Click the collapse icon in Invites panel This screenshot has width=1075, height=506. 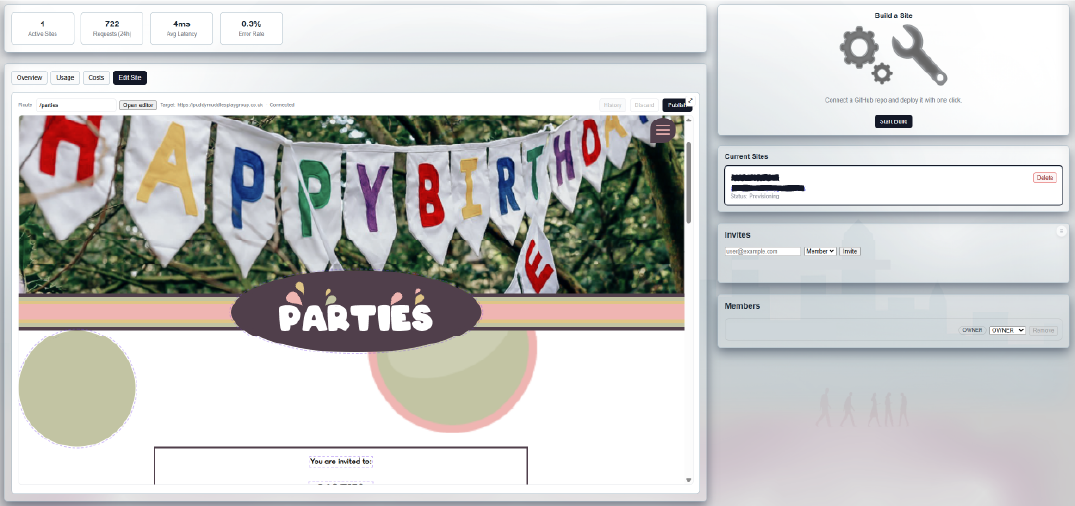(x=1061, y=231)
